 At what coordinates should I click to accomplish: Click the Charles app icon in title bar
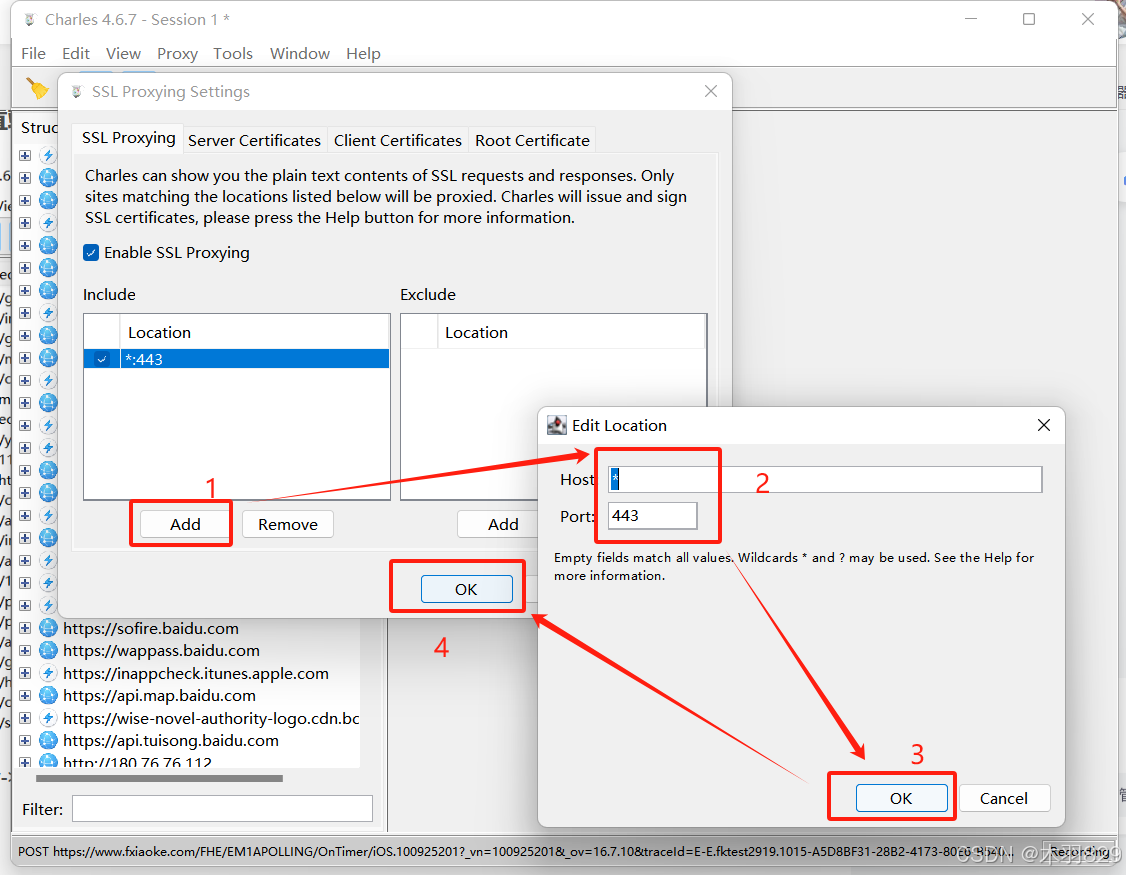coord(29,19)
